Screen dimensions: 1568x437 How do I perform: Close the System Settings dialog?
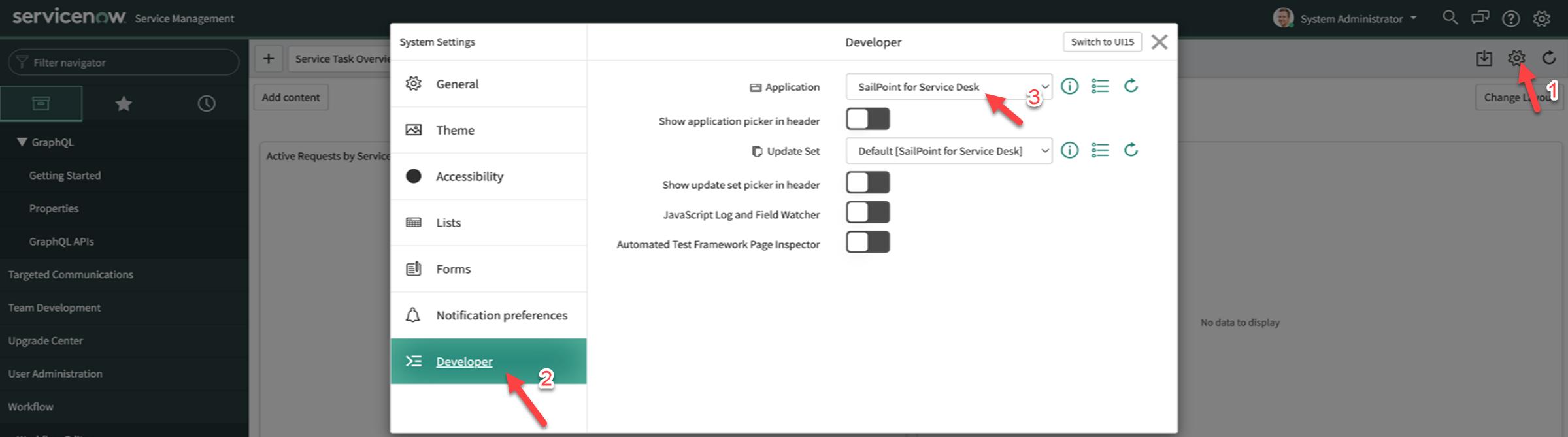coord(1159,42)
